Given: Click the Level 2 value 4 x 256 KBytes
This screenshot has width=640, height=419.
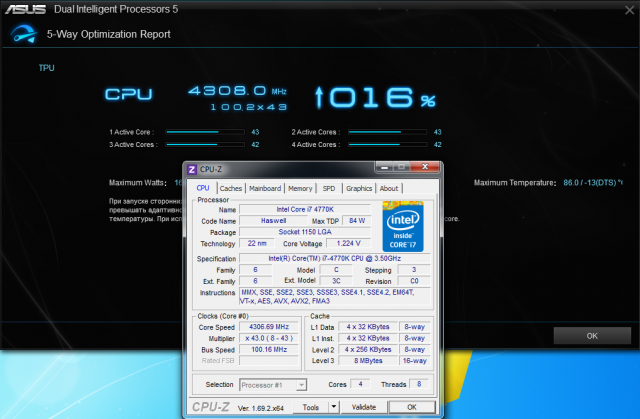Looking at the screenshot, I should 368,350.
